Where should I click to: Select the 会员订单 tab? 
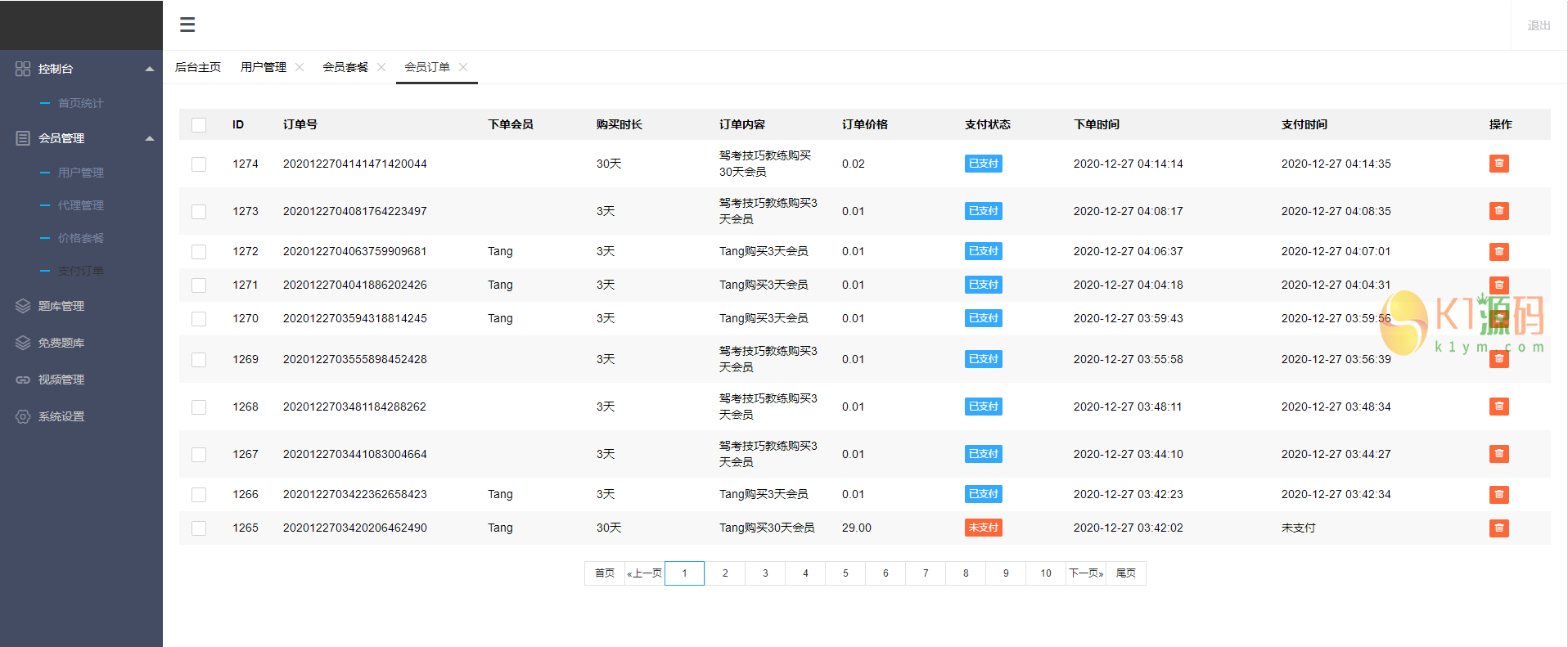pyautogui.click(x=427, y=67)
